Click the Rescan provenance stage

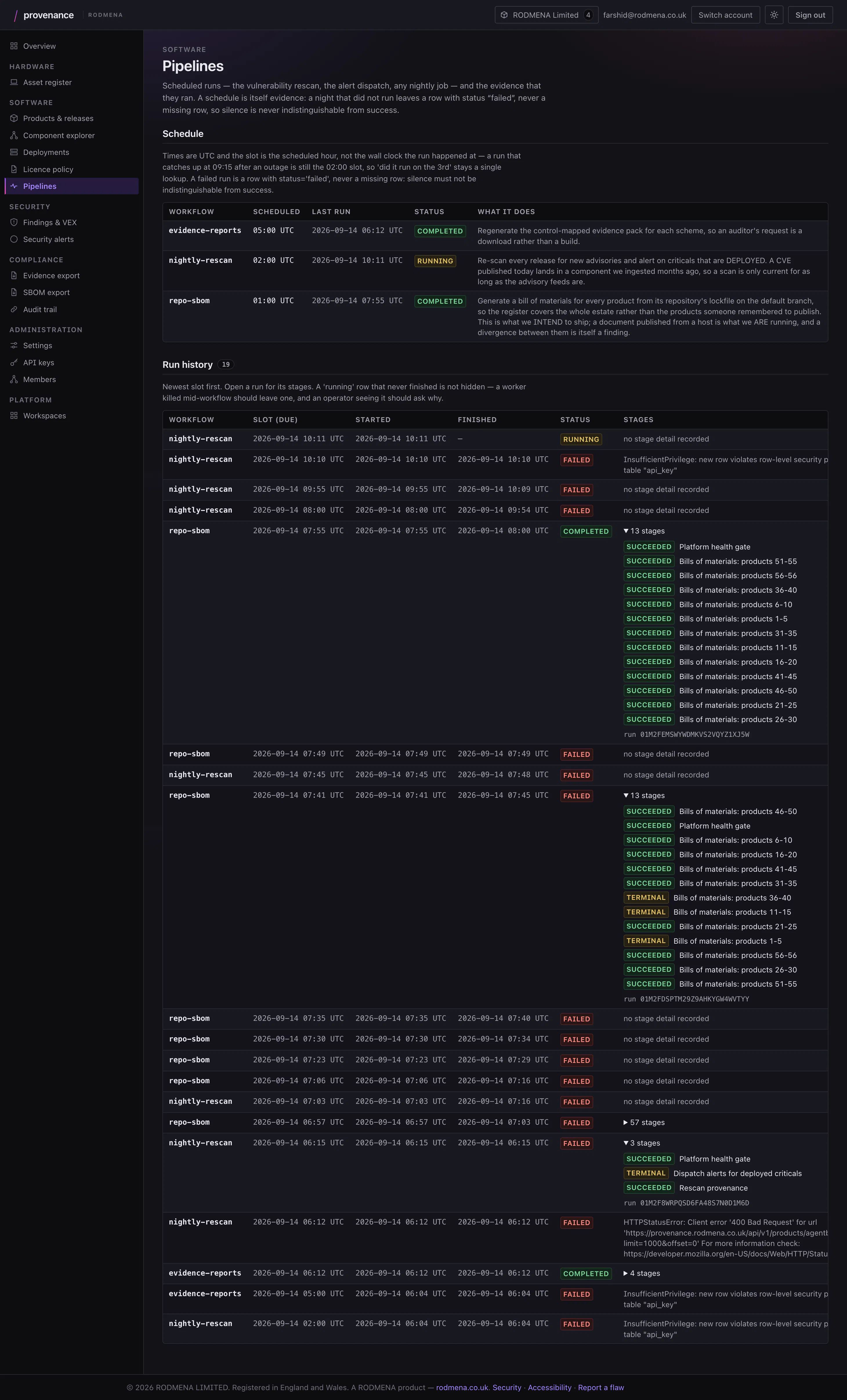686,1188
